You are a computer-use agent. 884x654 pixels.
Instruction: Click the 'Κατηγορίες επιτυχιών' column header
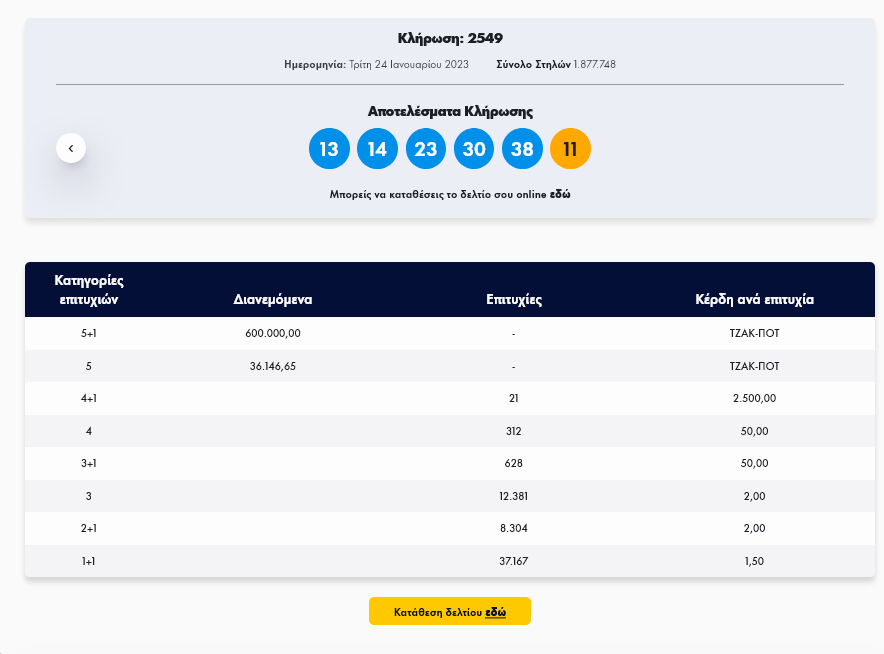point(89,289)
